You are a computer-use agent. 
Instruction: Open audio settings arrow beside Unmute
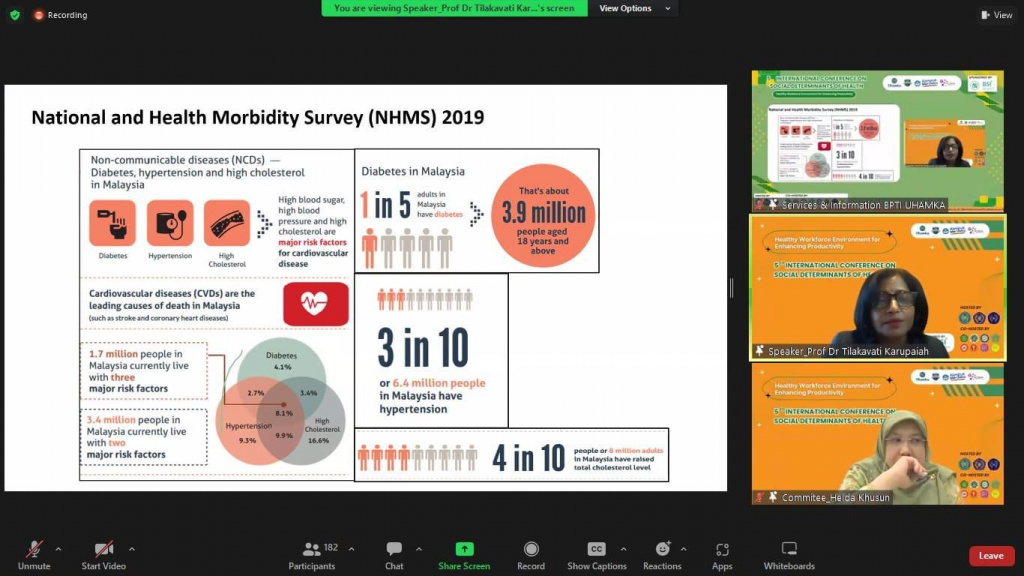58,549
